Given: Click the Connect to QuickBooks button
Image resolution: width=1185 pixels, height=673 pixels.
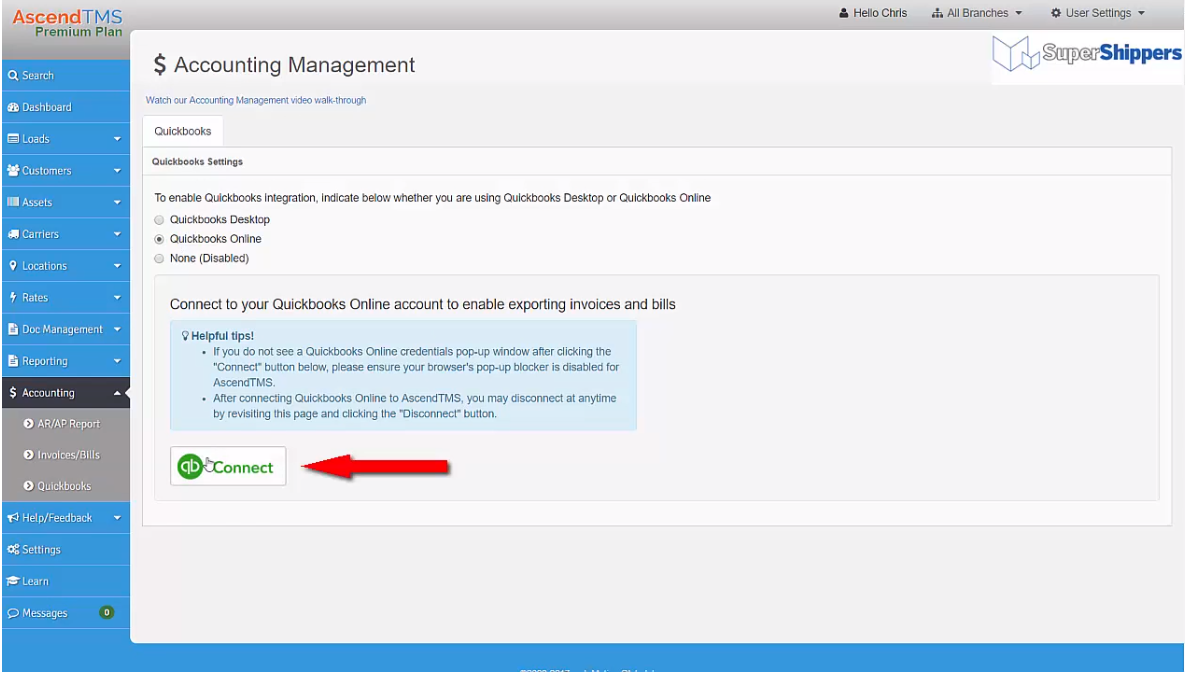Looking at the screenshot, I should [228, 467].
